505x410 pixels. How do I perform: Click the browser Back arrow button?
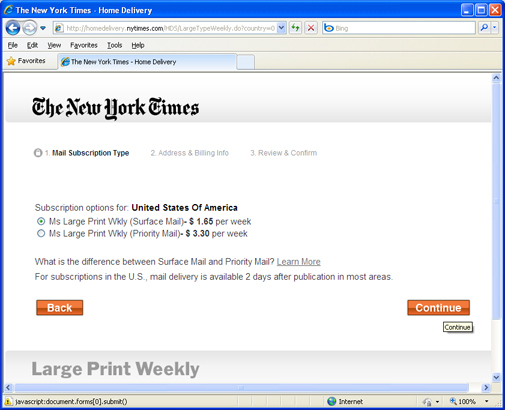click(13, 28)
